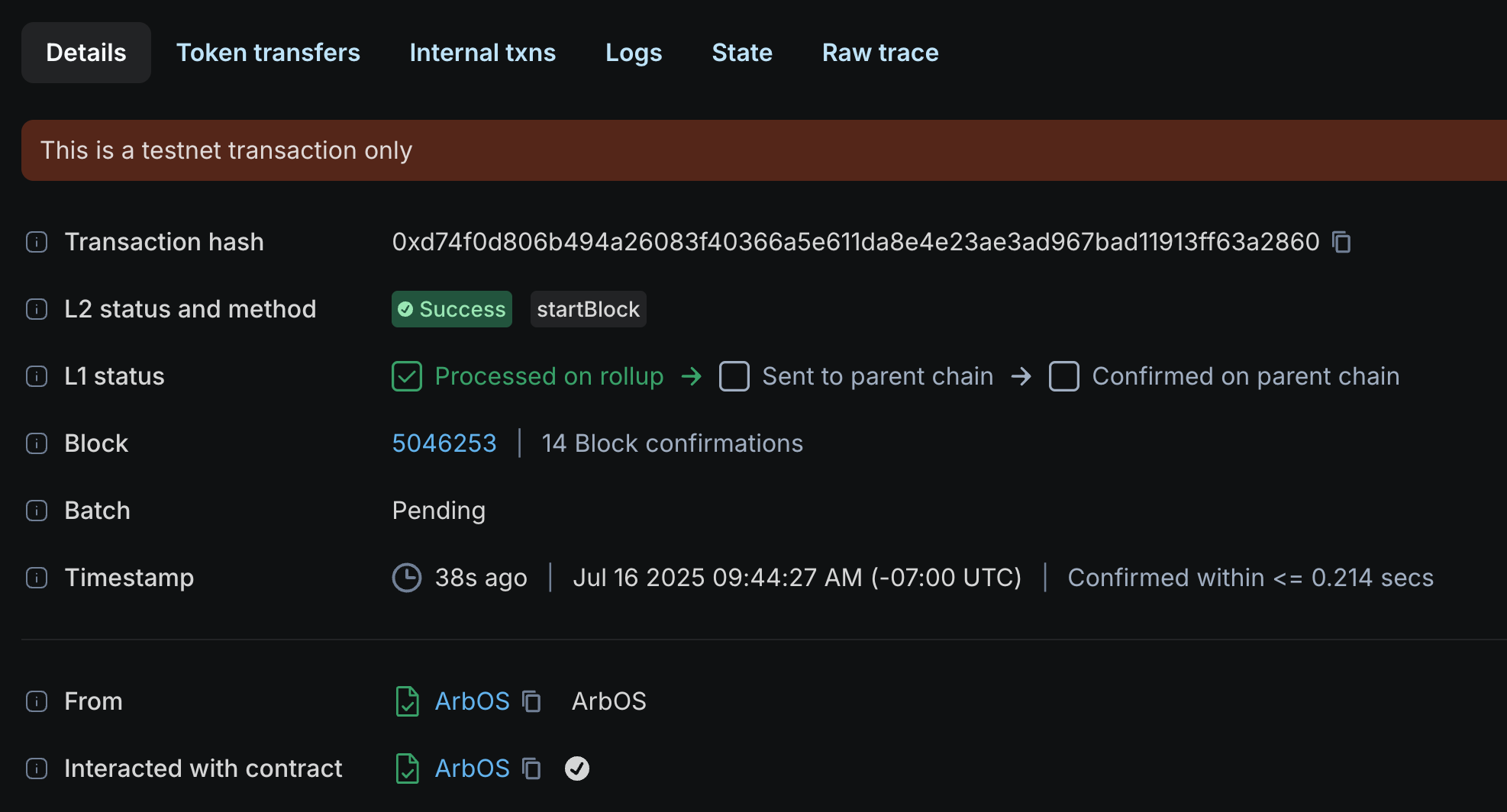Click the startBlock method tag
The width and height of the screenshot is (1507, 812).
588,309
